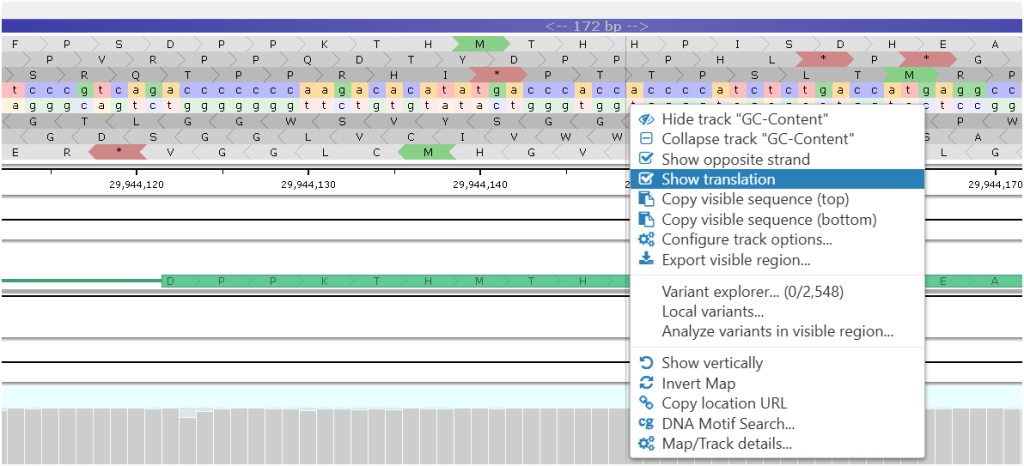This screenshot has height=466, width=1024.
Task: Click the gears icon for Configure track options
Action: [x=646, y=240]
